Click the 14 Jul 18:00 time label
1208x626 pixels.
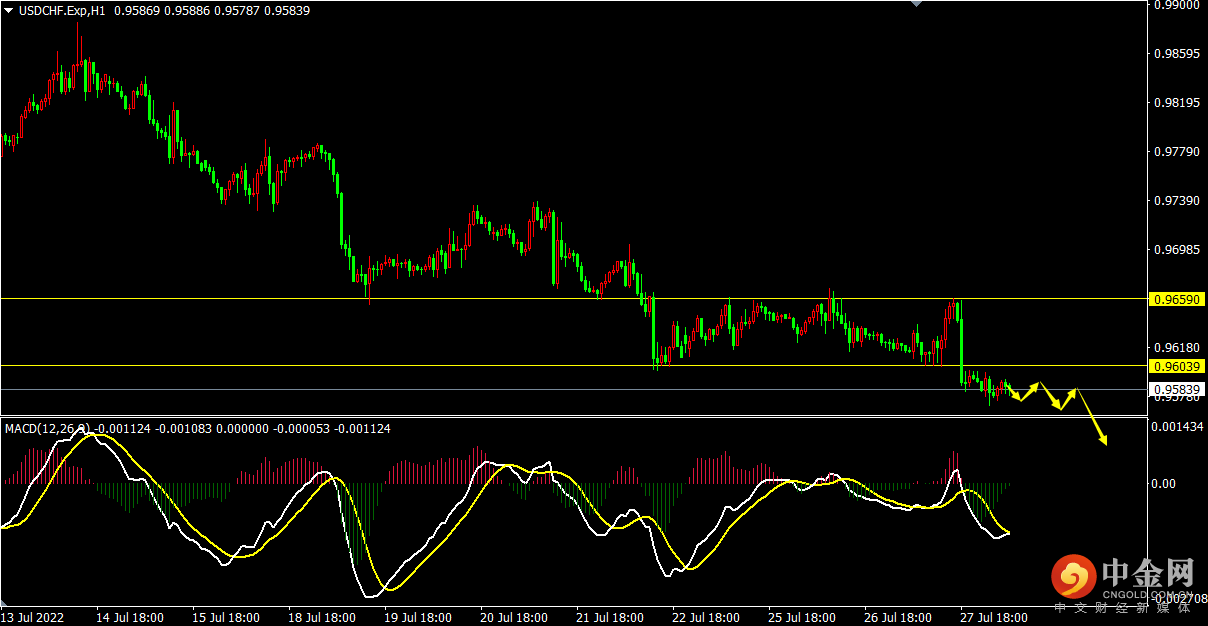click(130, 618)
